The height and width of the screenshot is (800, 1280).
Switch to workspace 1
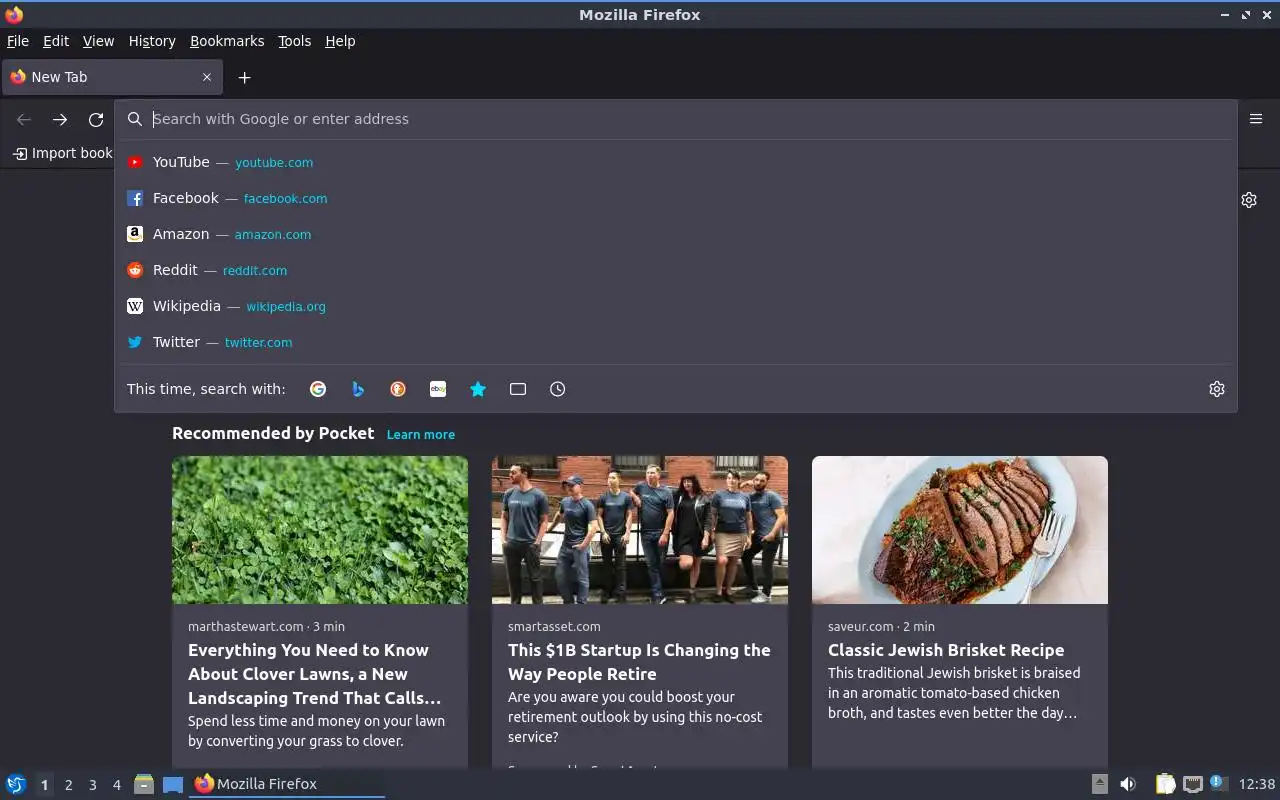pyautogui.click(x=44, y=785)
